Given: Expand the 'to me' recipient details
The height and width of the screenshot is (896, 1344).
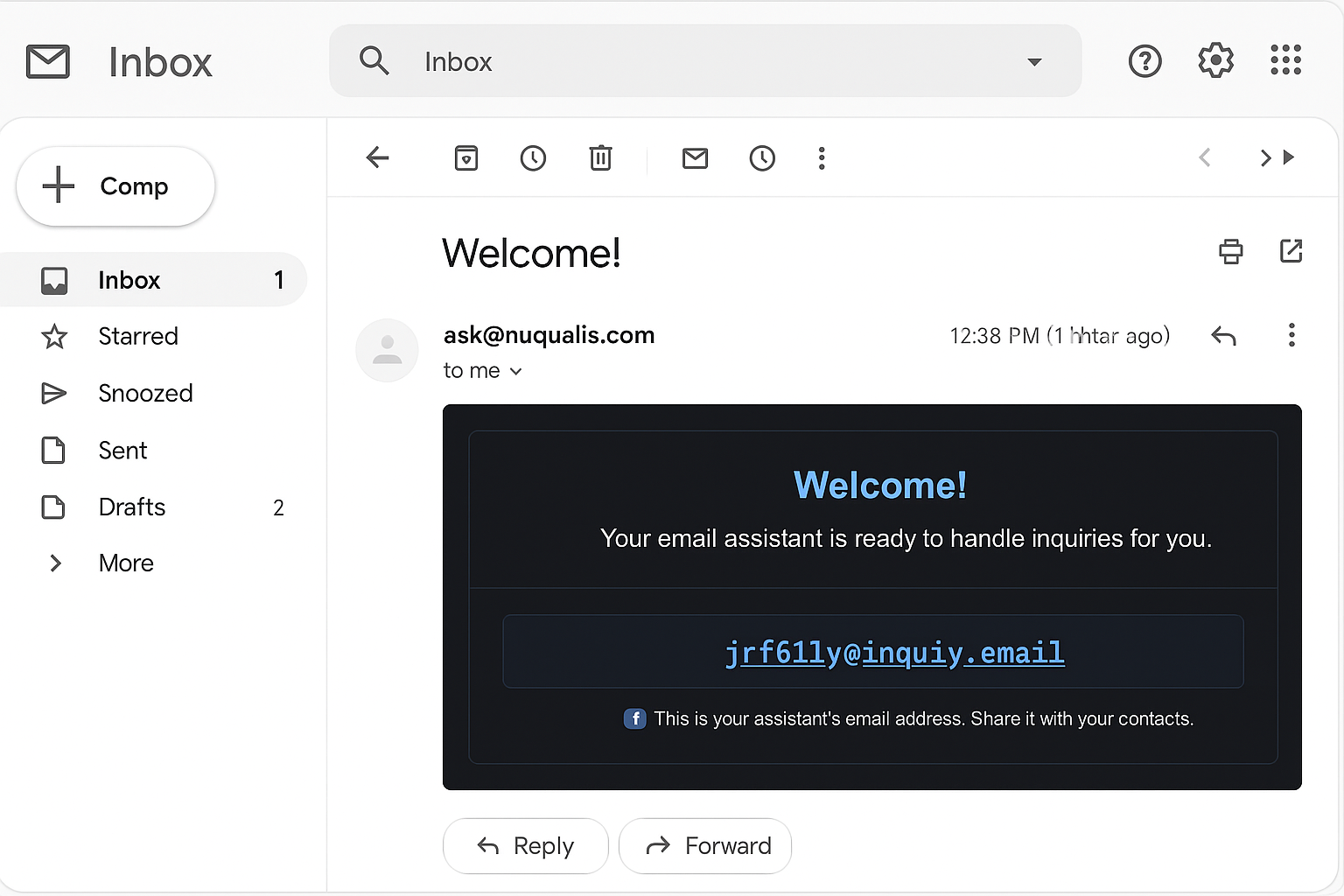Looking at the screenshot, I should pyautogui.click(x=516, y=371).
